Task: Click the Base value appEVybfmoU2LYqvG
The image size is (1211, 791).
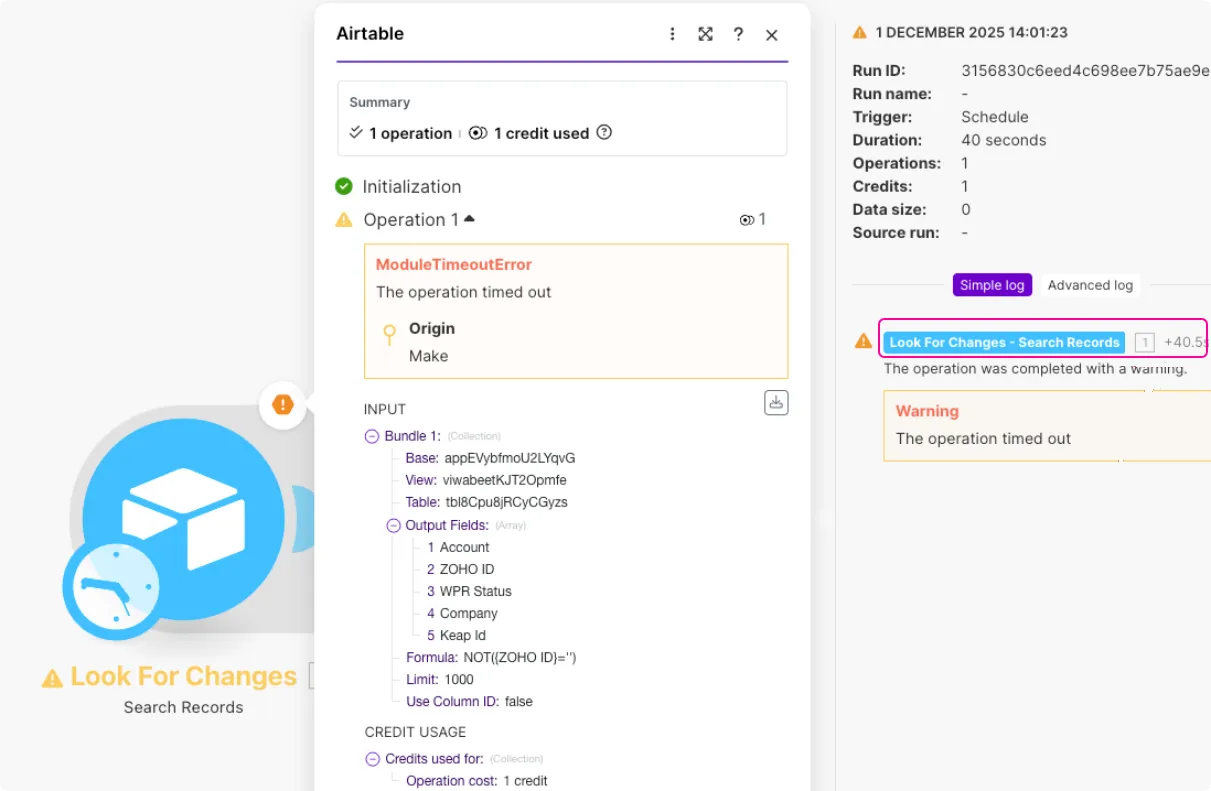Action: pyautogui.click(x=510, y=458)
